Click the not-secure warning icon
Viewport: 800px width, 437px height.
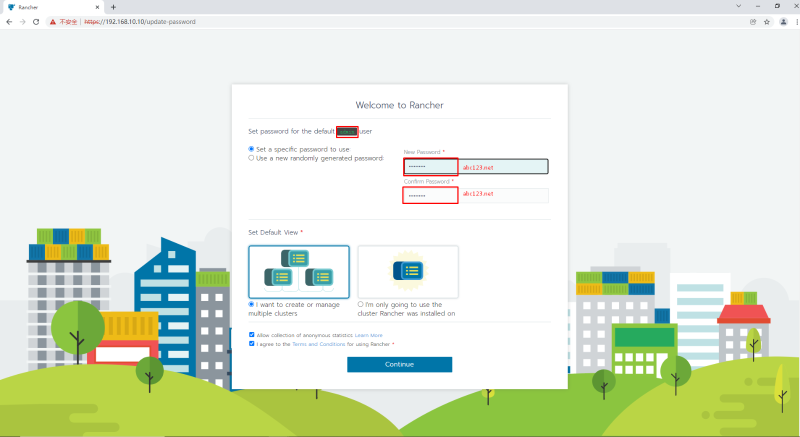click(x=53, y=22)
